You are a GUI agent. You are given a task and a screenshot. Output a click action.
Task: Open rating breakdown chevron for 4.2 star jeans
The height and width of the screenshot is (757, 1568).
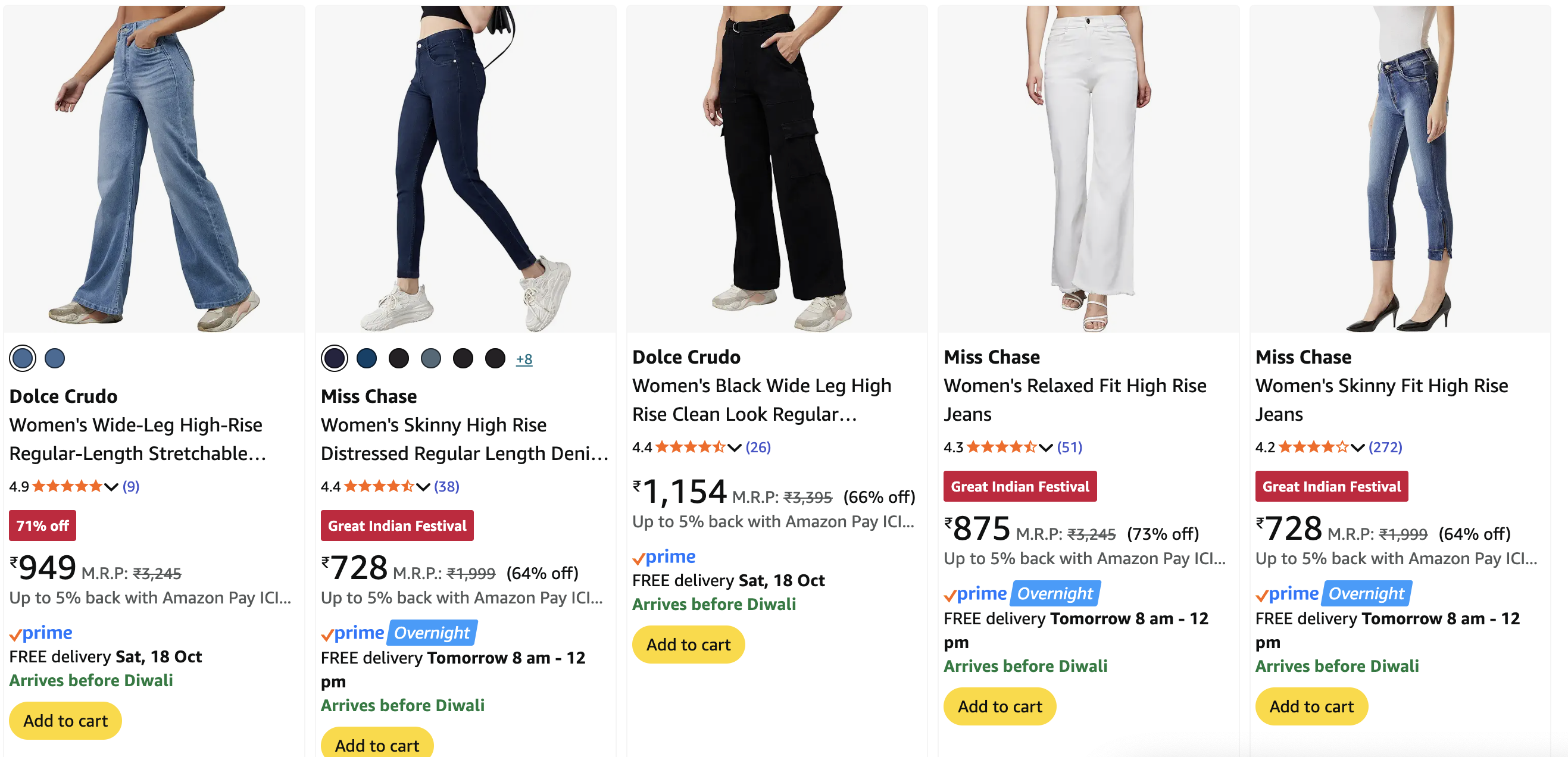pyautogui.click(x=1357, y=448)
